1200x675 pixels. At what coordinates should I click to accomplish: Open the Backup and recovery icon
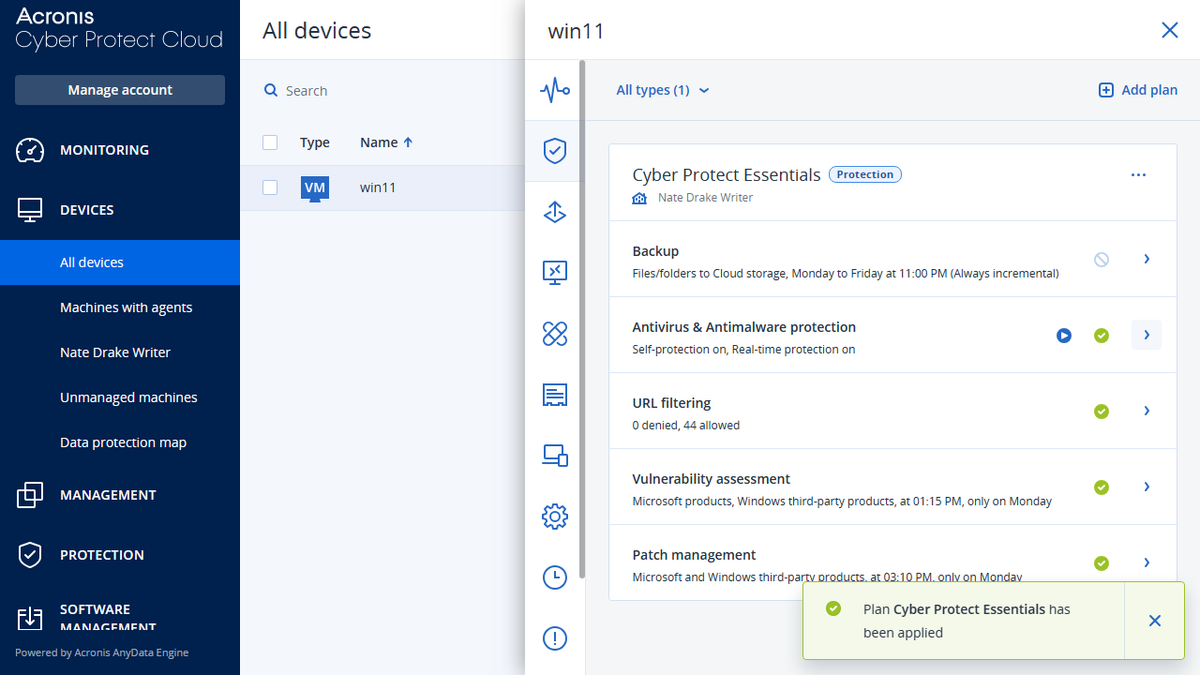click(555, 211)
